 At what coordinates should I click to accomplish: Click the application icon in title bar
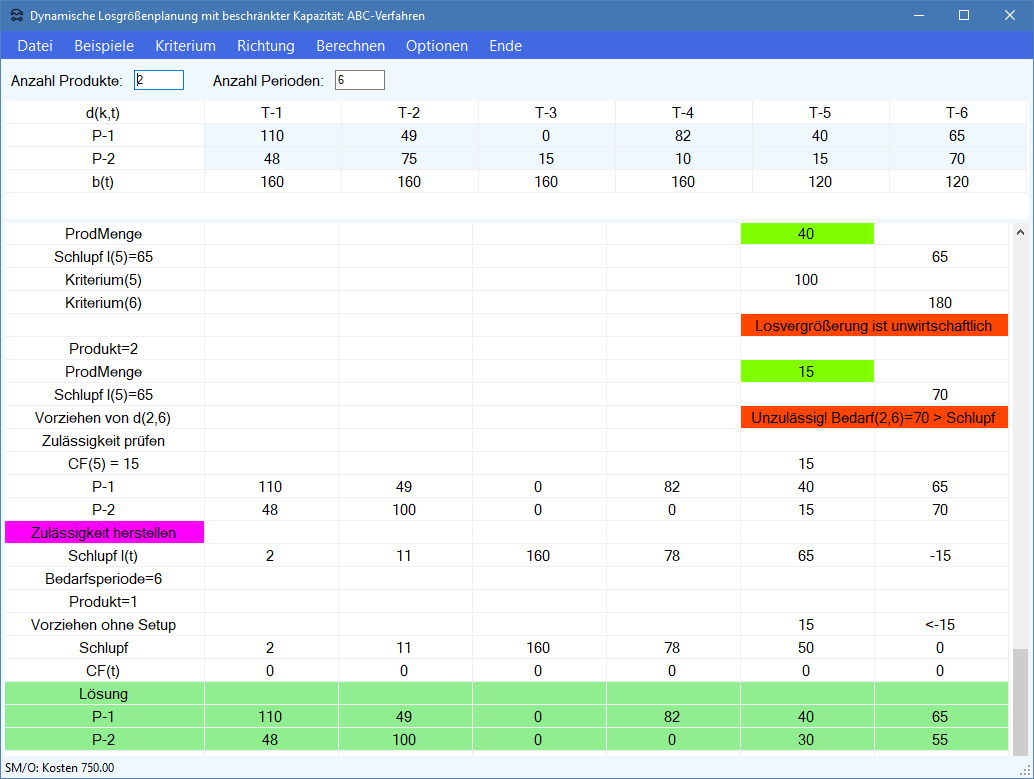(x=16, y=16)
